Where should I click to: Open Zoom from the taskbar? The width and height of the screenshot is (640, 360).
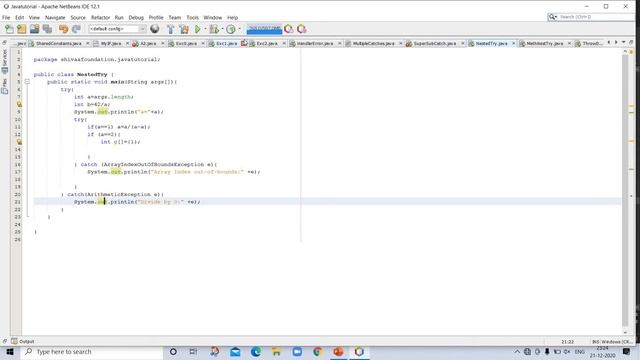click(297, 352)
